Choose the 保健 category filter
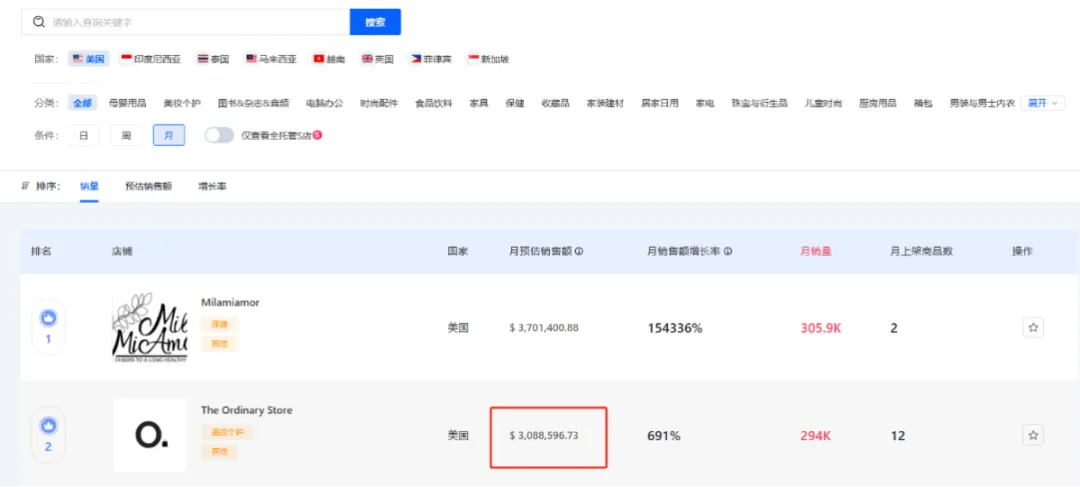Image resolution: width=1080 pixels, height=487 pixels. [x=515, y=103]
